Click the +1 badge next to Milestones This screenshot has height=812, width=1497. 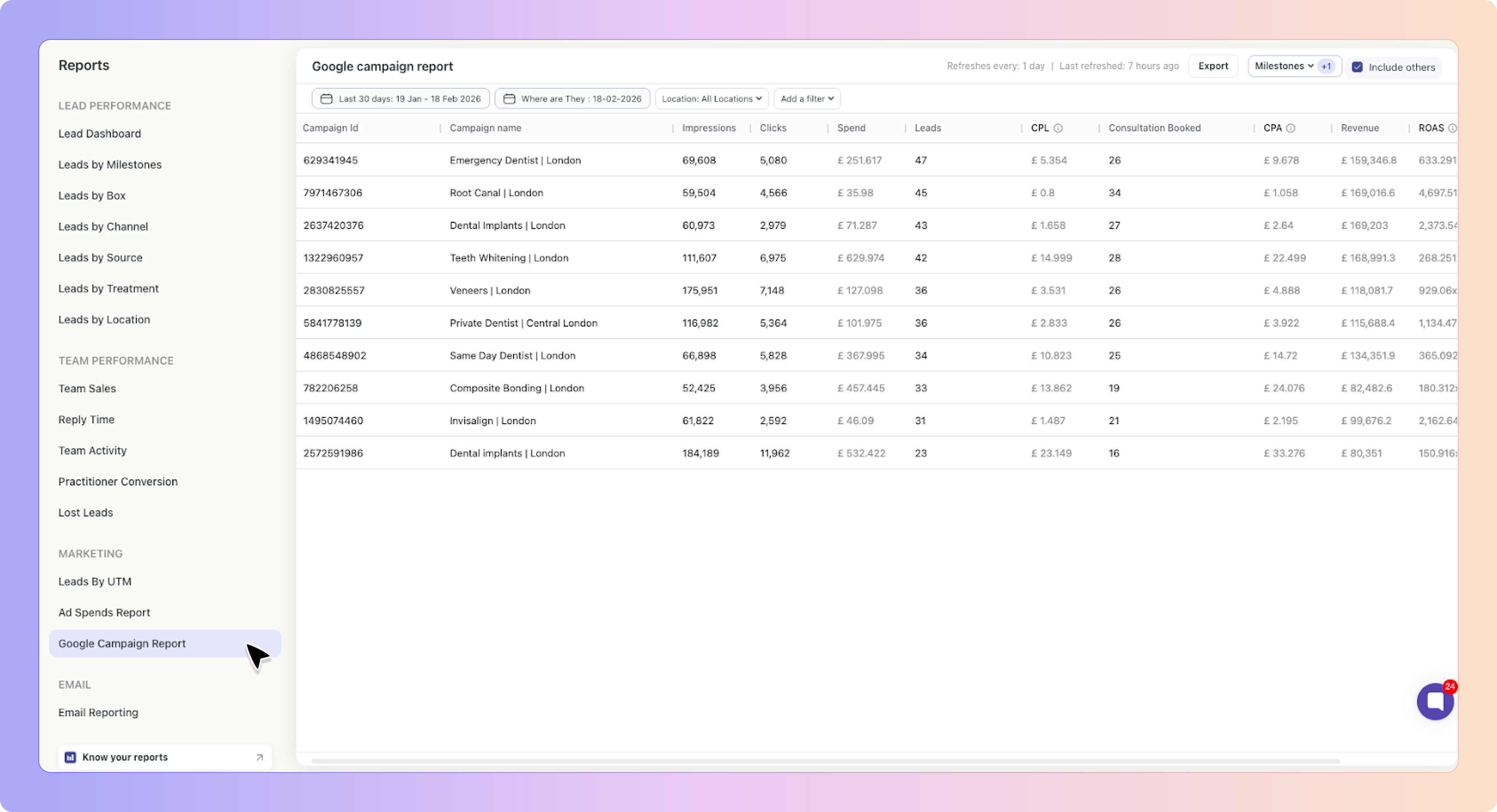(x=1326, y=67)
